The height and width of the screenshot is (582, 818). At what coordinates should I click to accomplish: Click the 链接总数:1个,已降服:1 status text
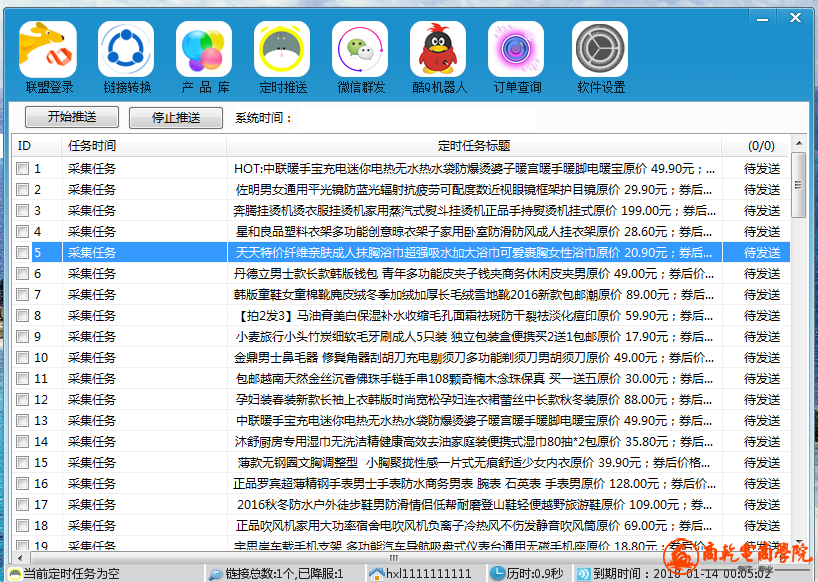pyautogui.click(x=284, y=574)
